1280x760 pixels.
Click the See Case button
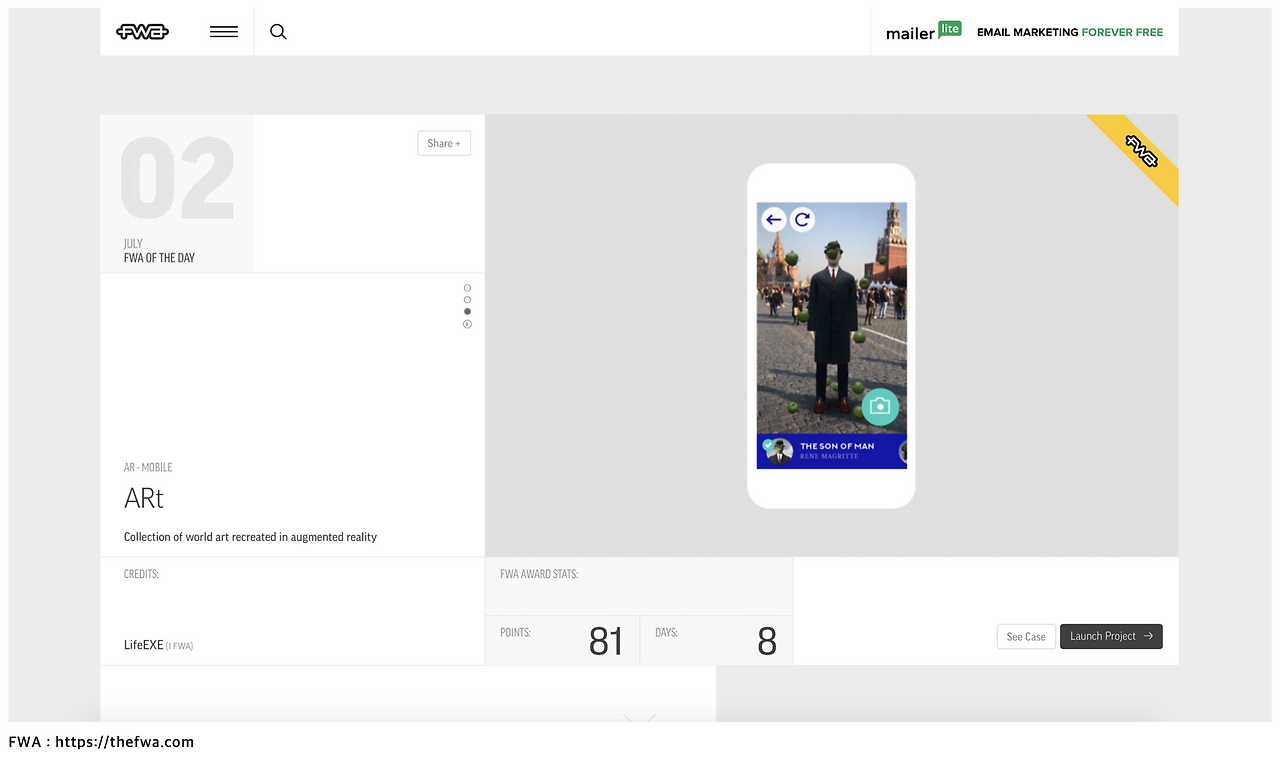click(1025, 636)
